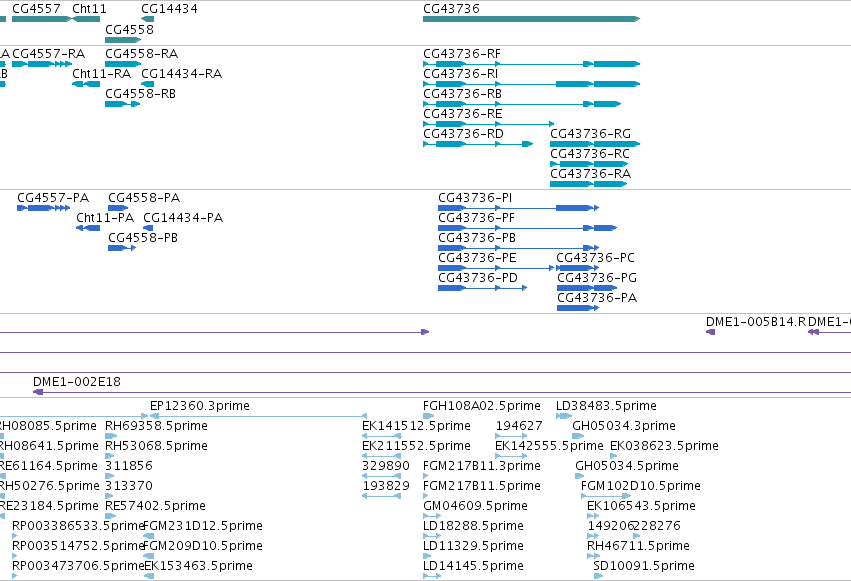Click transcript CG43736-RF label
851x581 pixels.
tap(462, 54)
